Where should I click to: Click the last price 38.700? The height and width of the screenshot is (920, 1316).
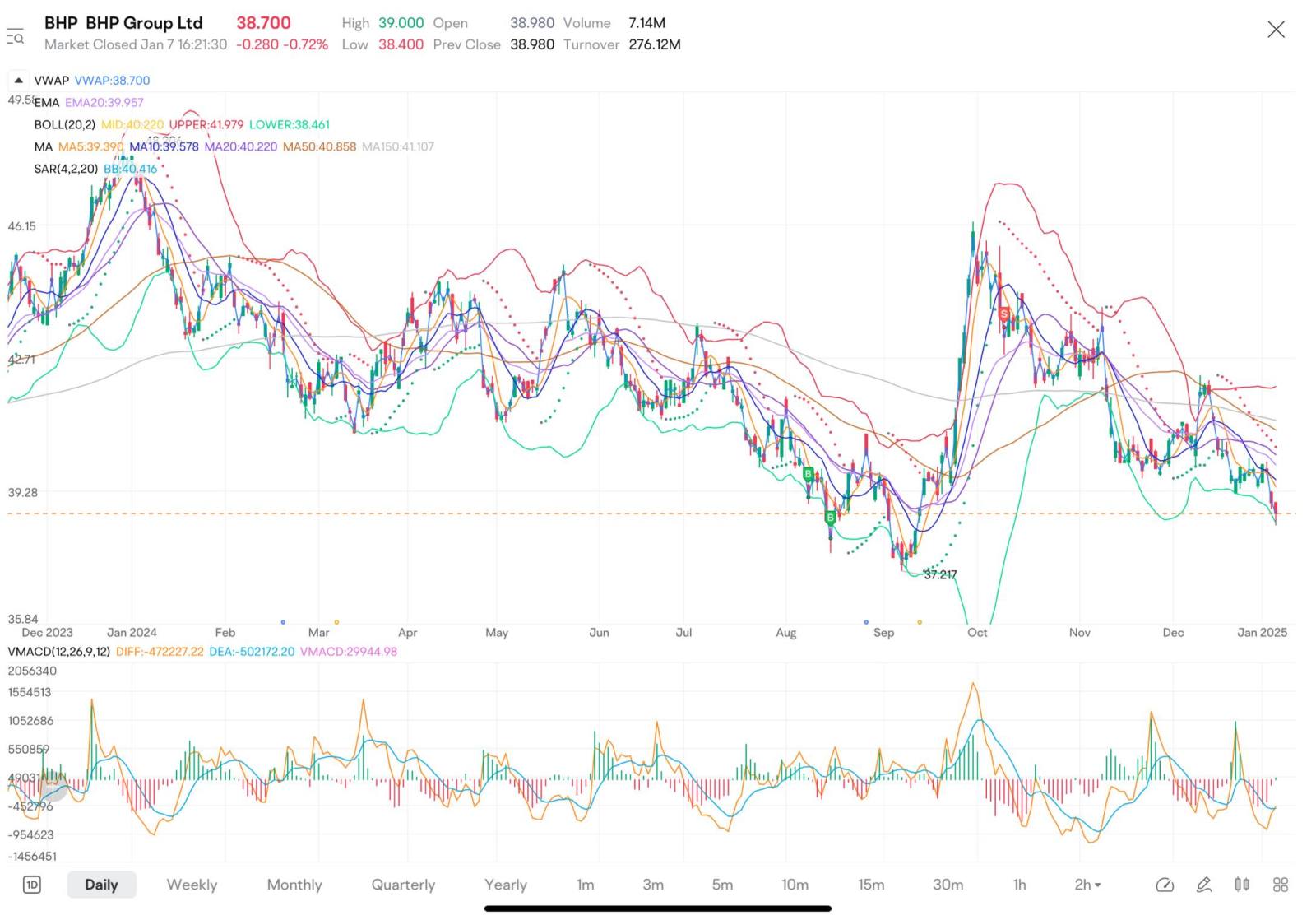[263, 23]
